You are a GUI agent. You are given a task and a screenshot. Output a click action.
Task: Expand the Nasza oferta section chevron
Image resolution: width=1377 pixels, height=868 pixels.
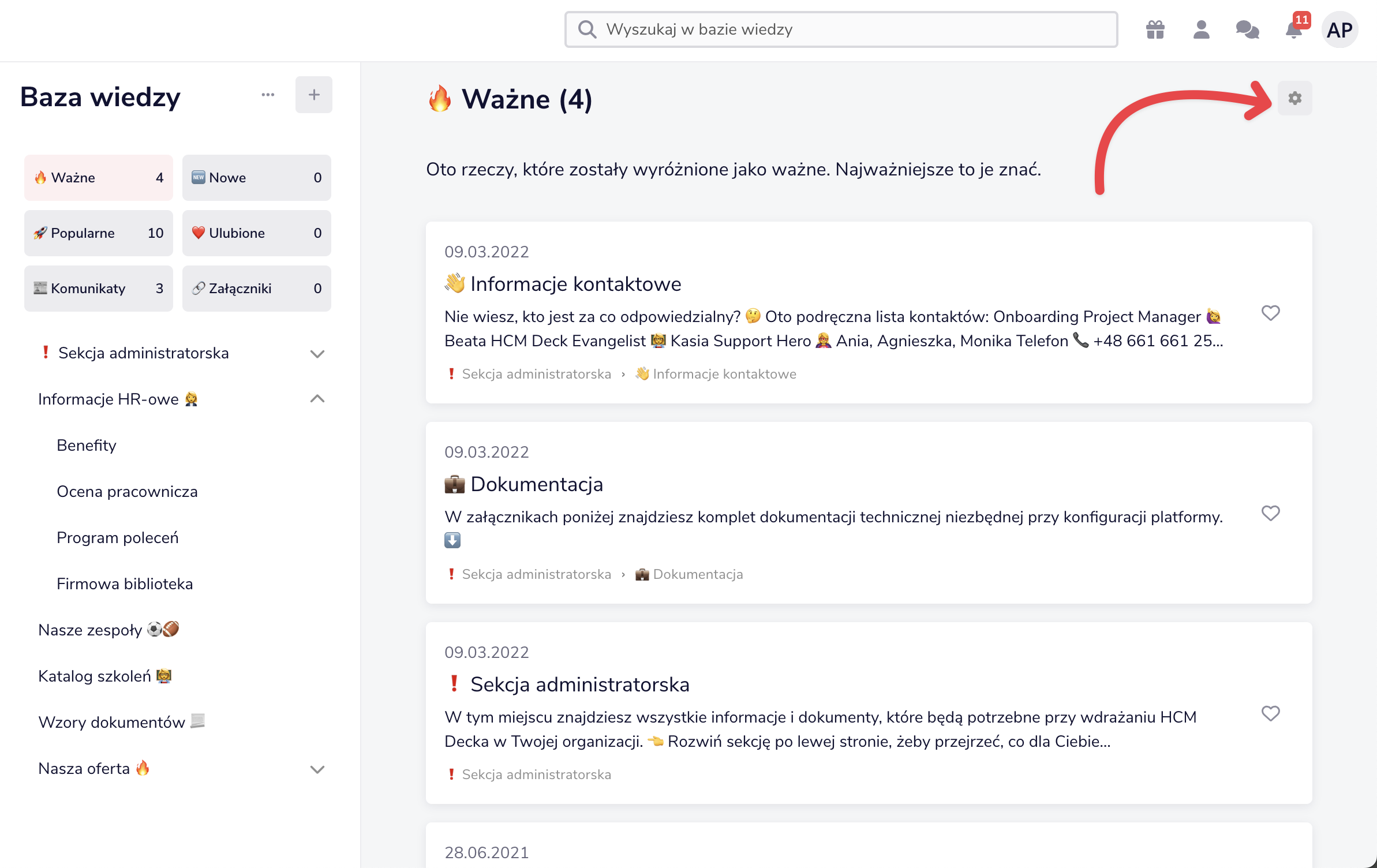(317, 769)
